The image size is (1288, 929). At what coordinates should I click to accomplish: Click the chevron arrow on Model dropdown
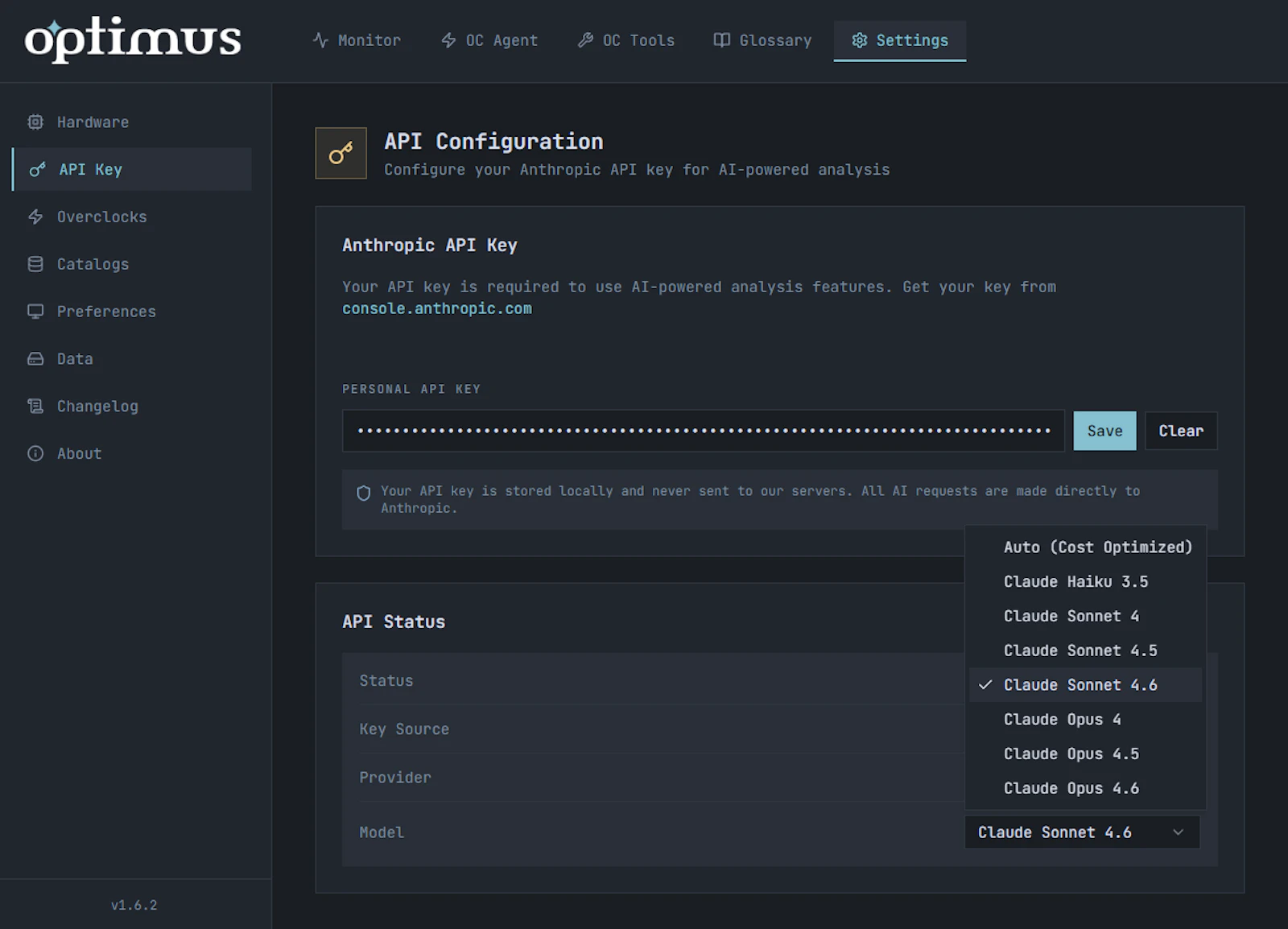coord(1178,832)
